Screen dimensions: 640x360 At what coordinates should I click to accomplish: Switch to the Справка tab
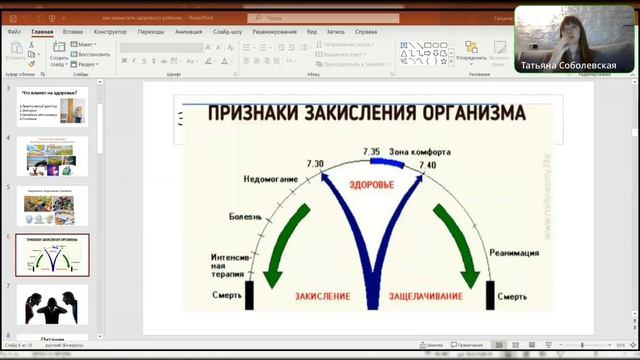click(x=366, y=31)
